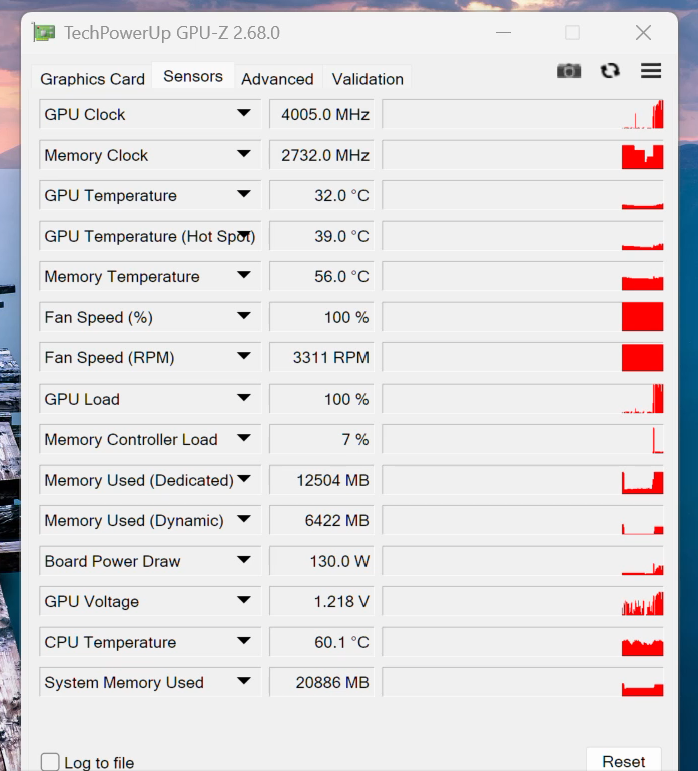Minimize the GPU-Z window
Viewport: 698px width, 771px height.
coord(503,33)
